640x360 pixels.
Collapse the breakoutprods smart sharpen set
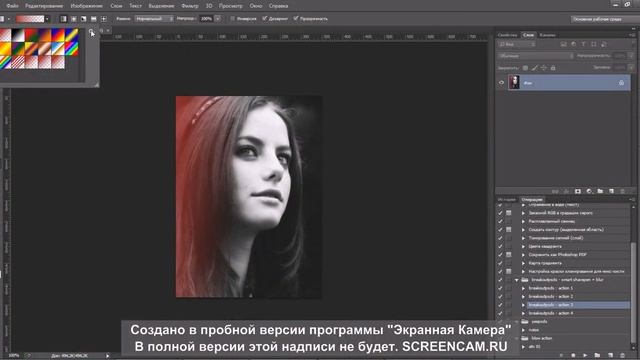pos(517,280)
